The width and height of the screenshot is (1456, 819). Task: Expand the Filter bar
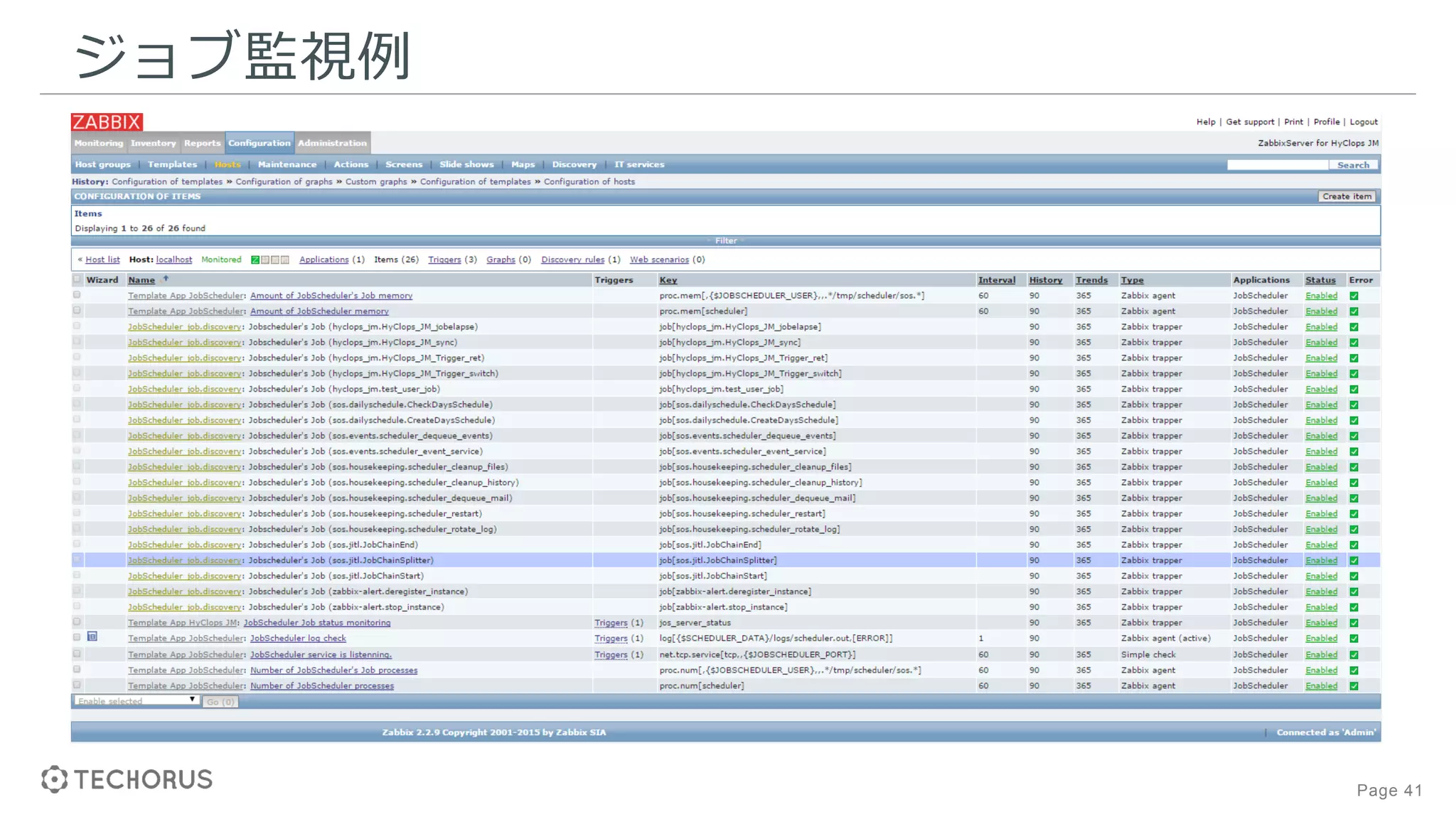(725, 241)
